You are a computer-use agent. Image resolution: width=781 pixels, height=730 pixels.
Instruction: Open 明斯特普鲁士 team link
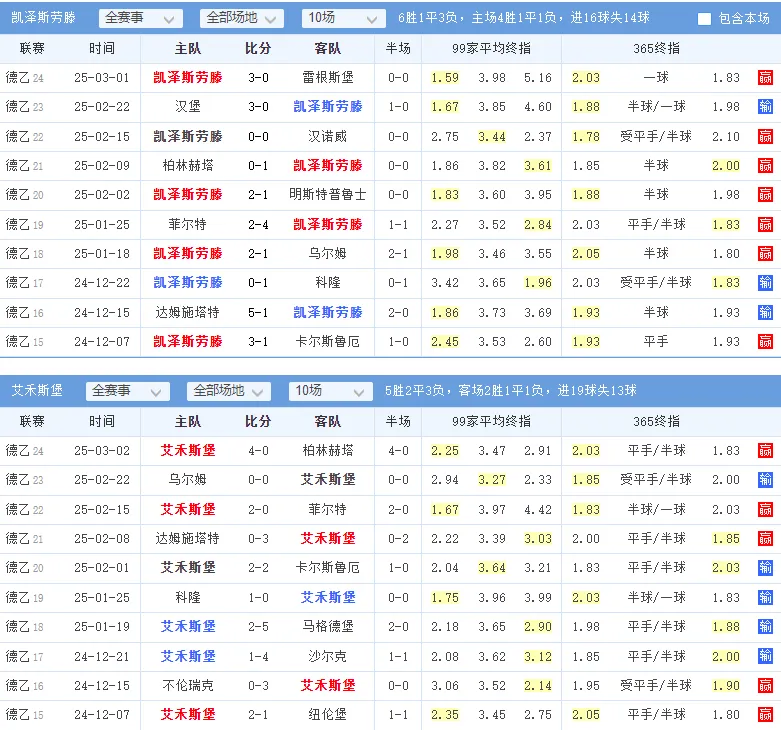point(328,195)
